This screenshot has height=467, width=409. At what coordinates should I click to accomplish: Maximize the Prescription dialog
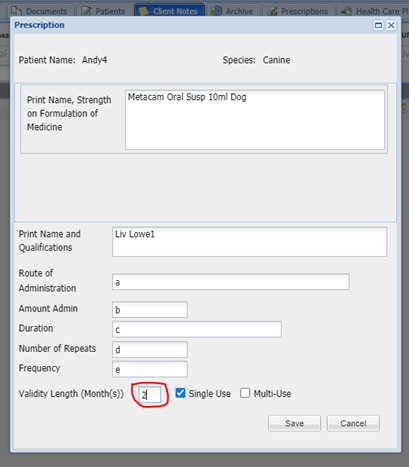point(378,25)
